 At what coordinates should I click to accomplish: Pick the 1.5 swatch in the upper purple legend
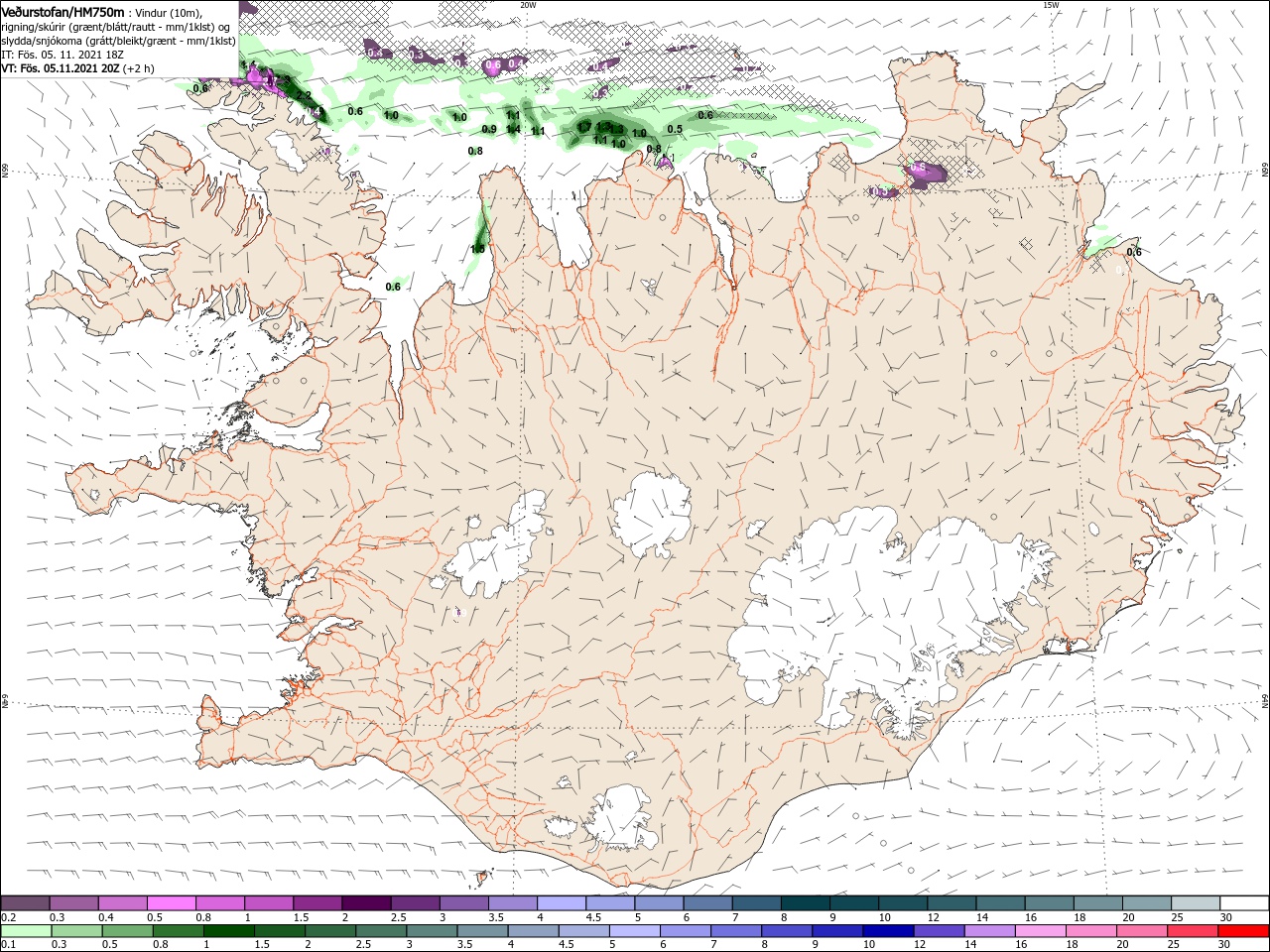pyautogui.click(x=317, y=903)
